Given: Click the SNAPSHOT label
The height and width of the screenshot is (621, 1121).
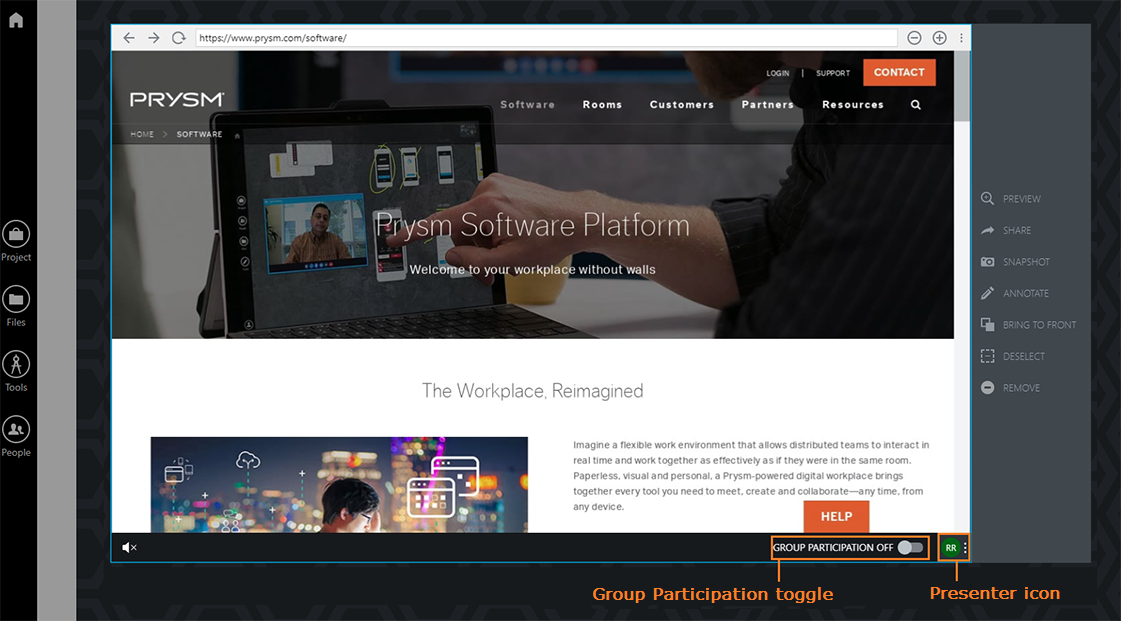Looking at the screenshot, I should 1026,262.
